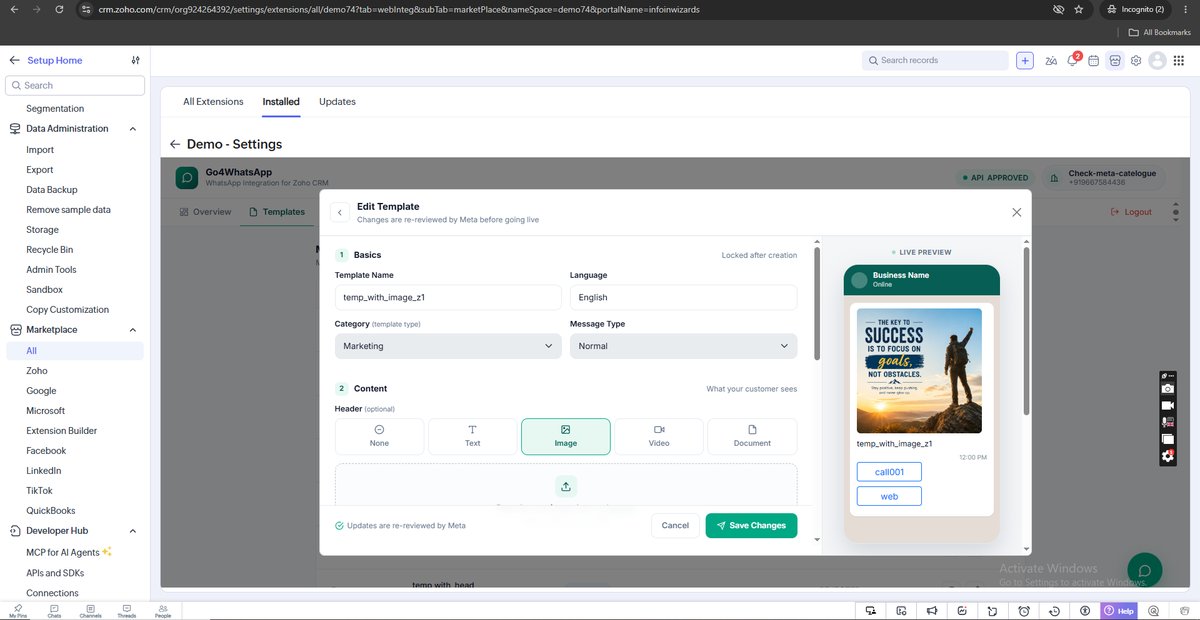
Task: Open Channels in the bottom bar
Action: [x=90, y=611]
